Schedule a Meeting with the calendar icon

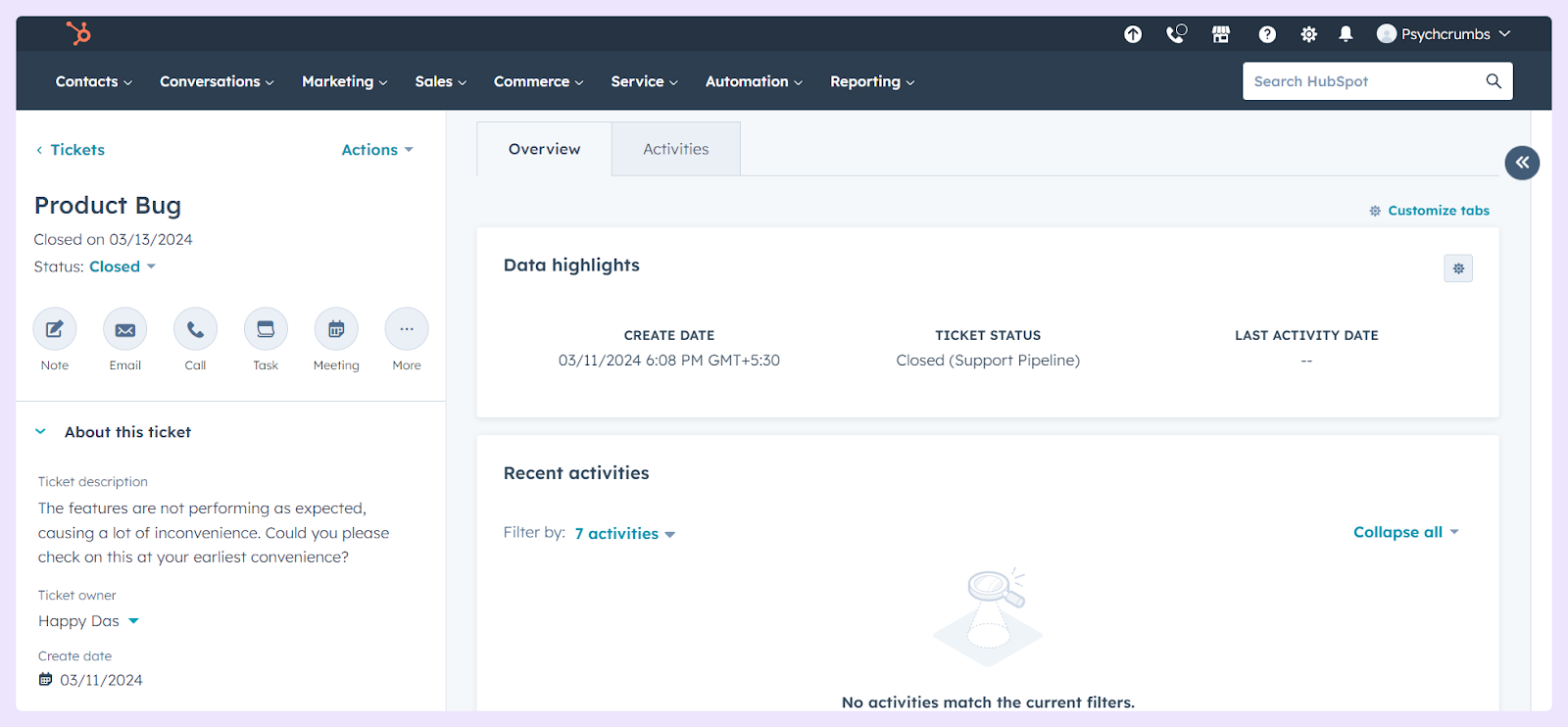click(336, 329)
